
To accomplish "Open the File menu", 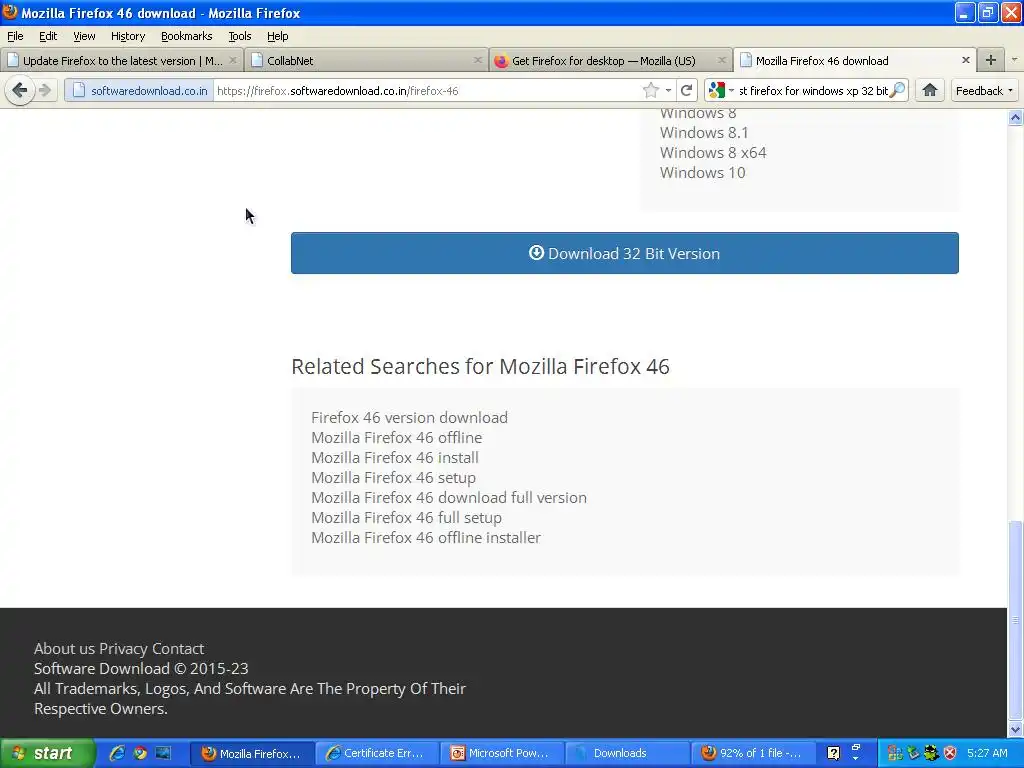I will pyautogui.click(x=15, y=36).
